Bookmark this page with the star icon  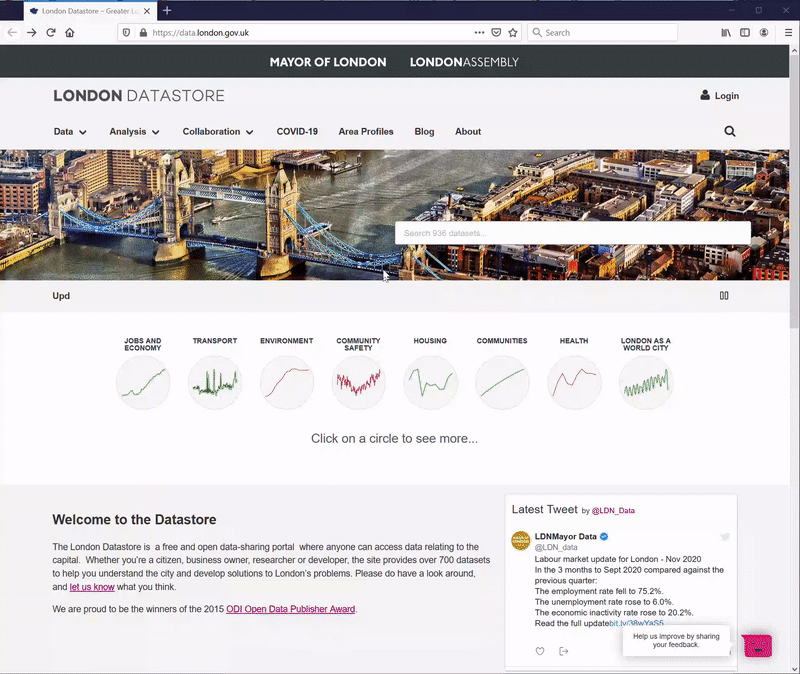[513, 33]
